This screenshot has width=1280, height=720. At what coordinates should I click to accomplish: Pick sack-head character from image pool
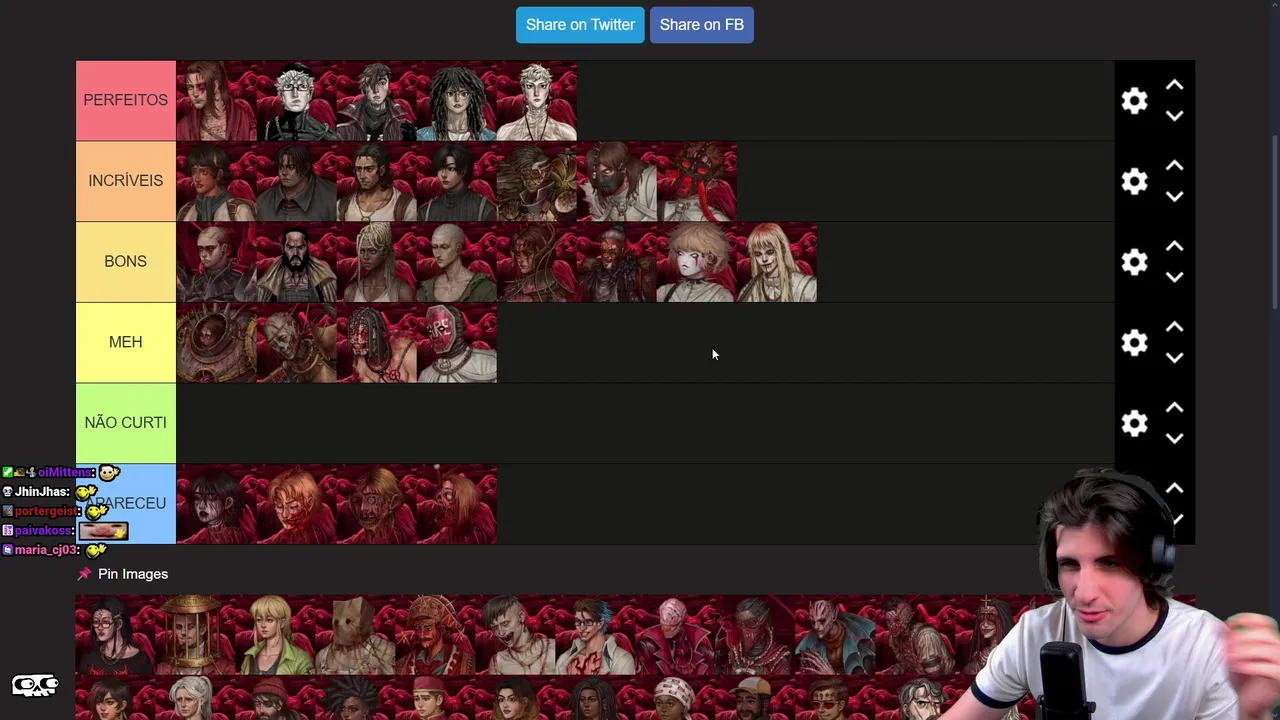click(355, 635)
